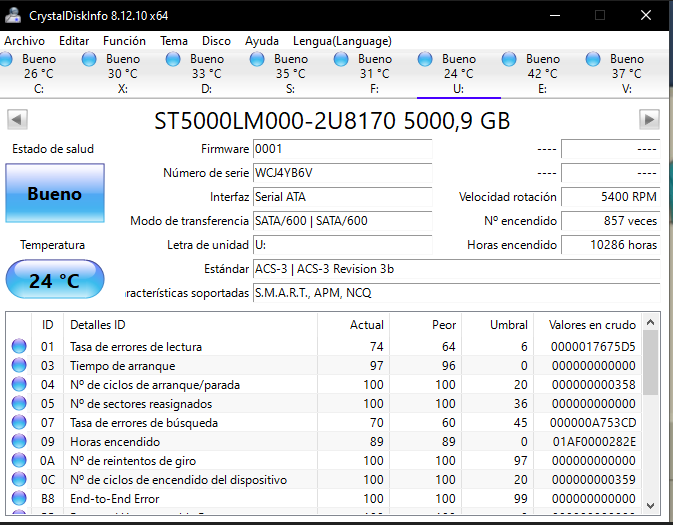Open the Editar menu

tap(74, 41)
